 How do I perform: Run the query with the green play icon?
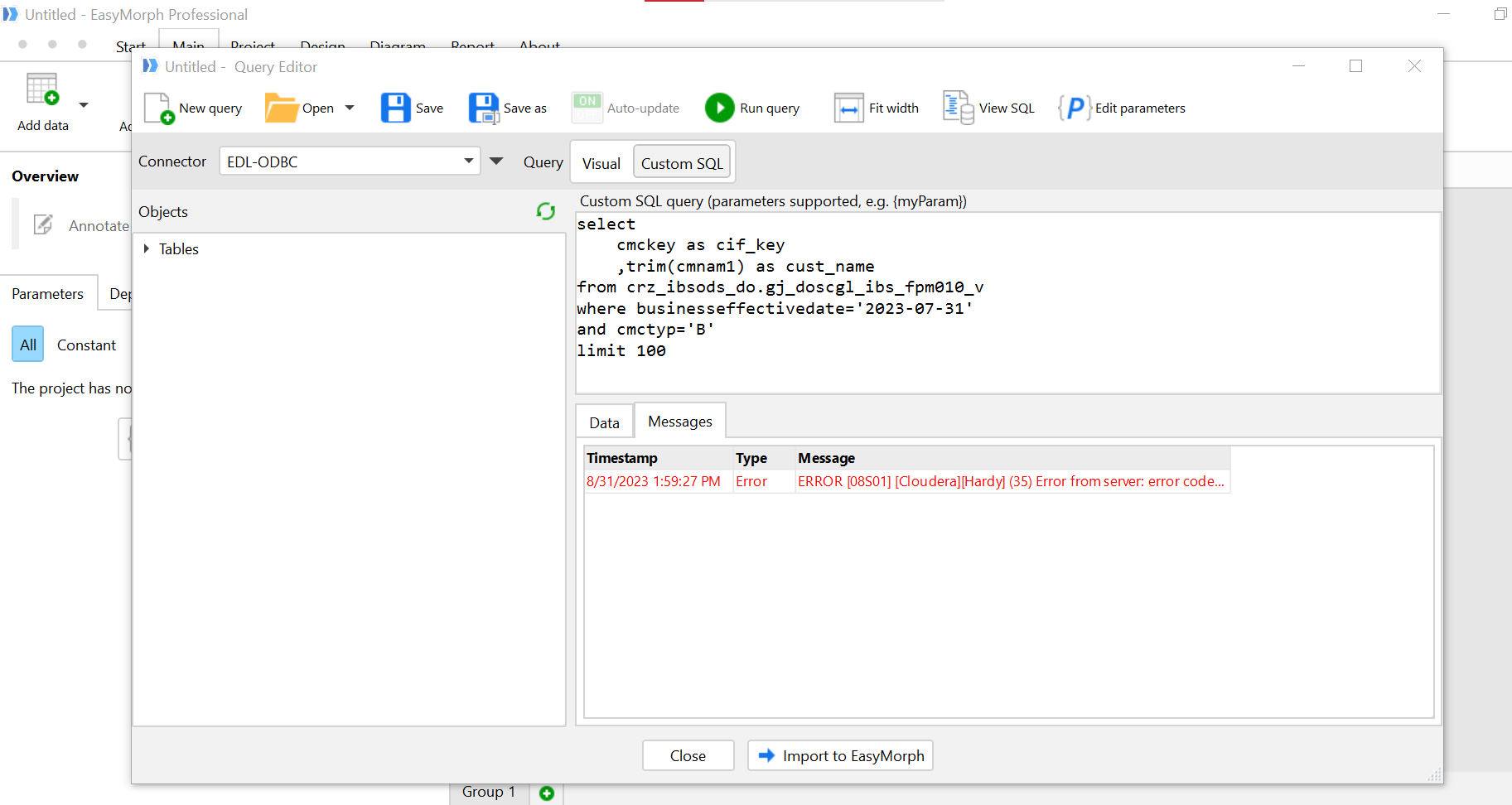719,108
